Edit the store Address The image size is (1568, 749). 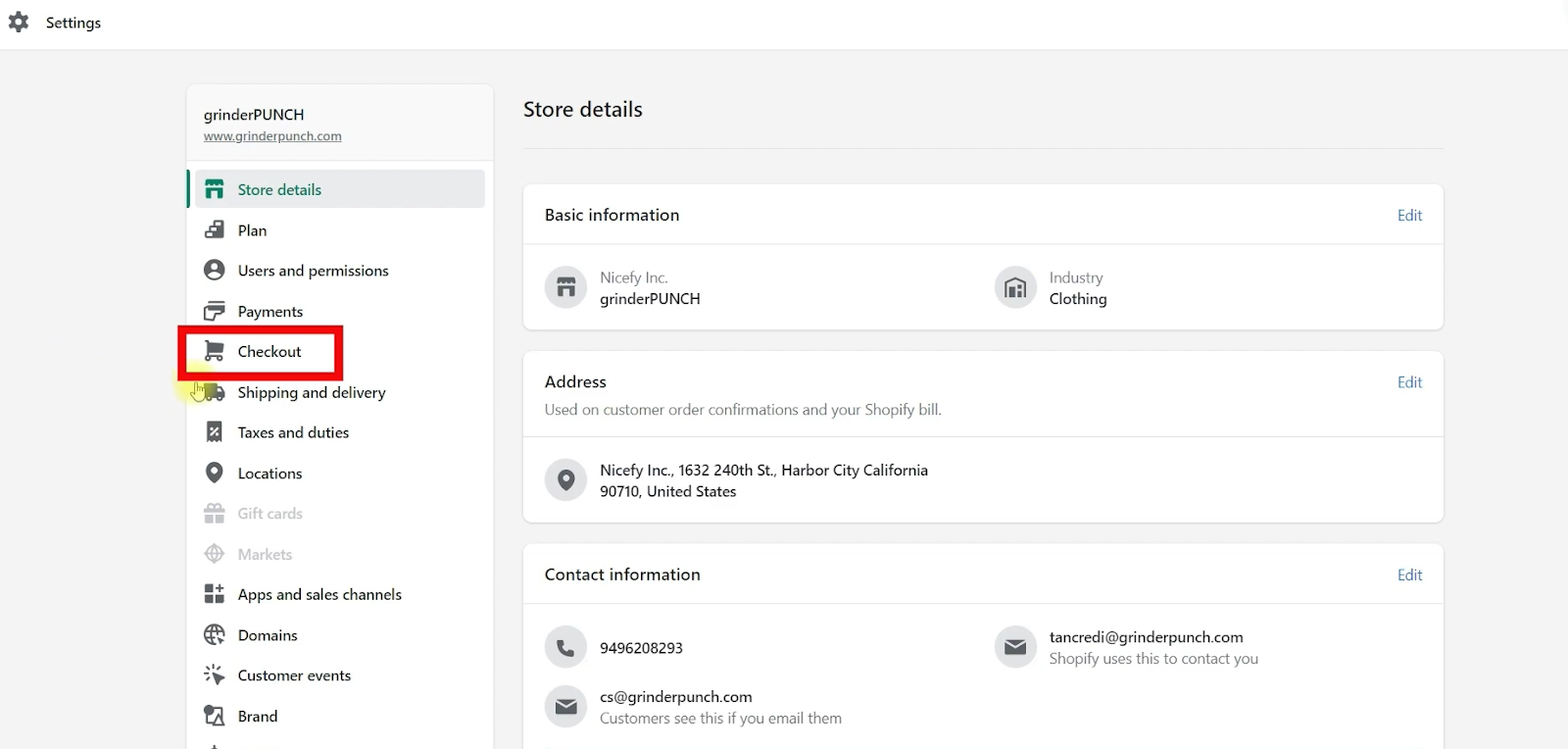coord(1409,382)
